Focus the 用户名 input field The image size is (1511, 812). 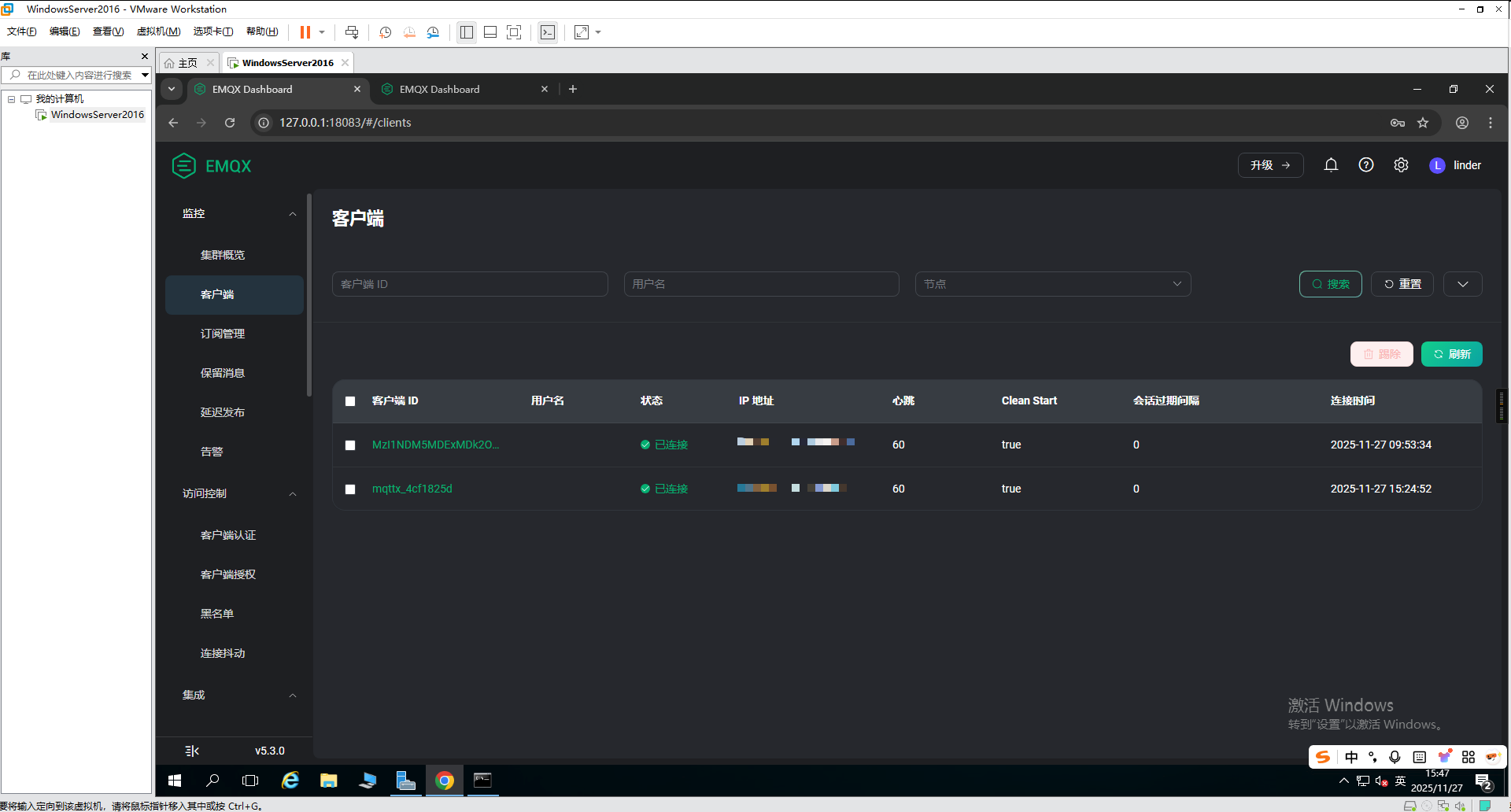pos(762,284)
